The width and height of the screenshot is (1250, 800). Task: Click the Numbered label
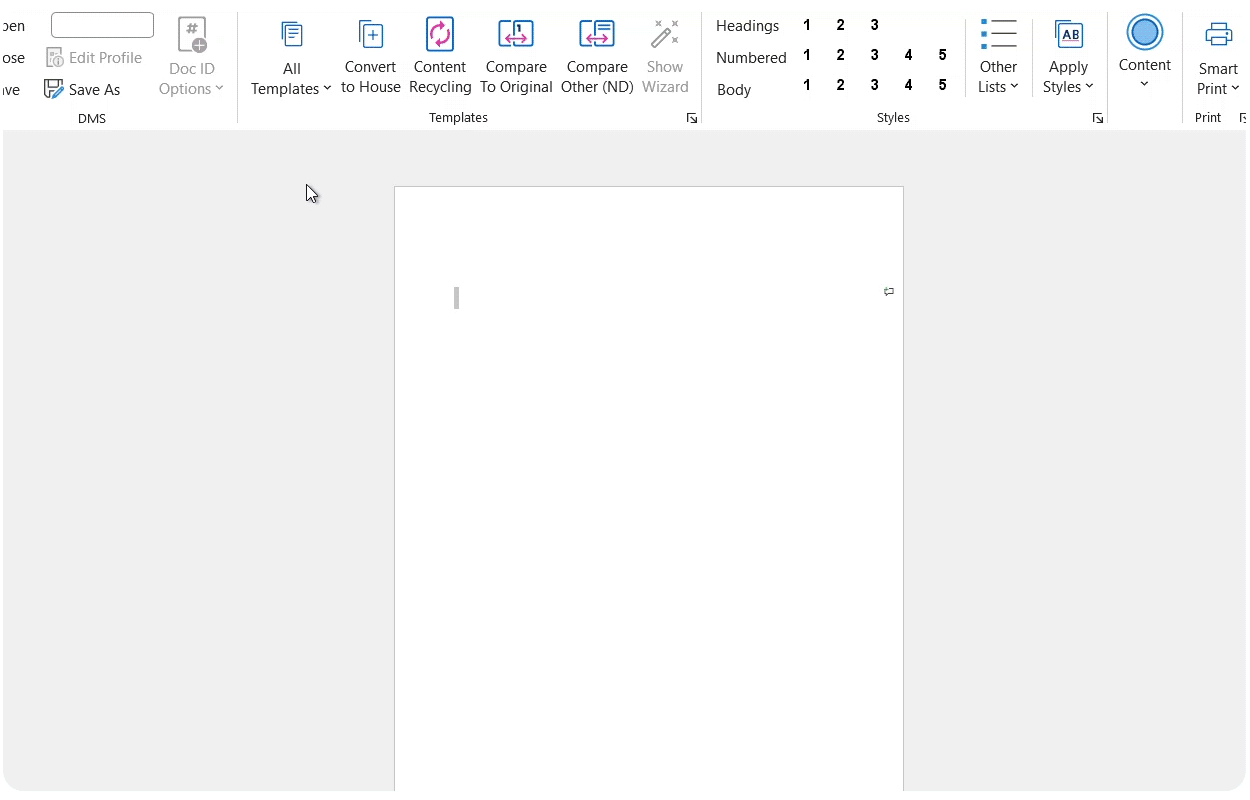tap(751, 58)
